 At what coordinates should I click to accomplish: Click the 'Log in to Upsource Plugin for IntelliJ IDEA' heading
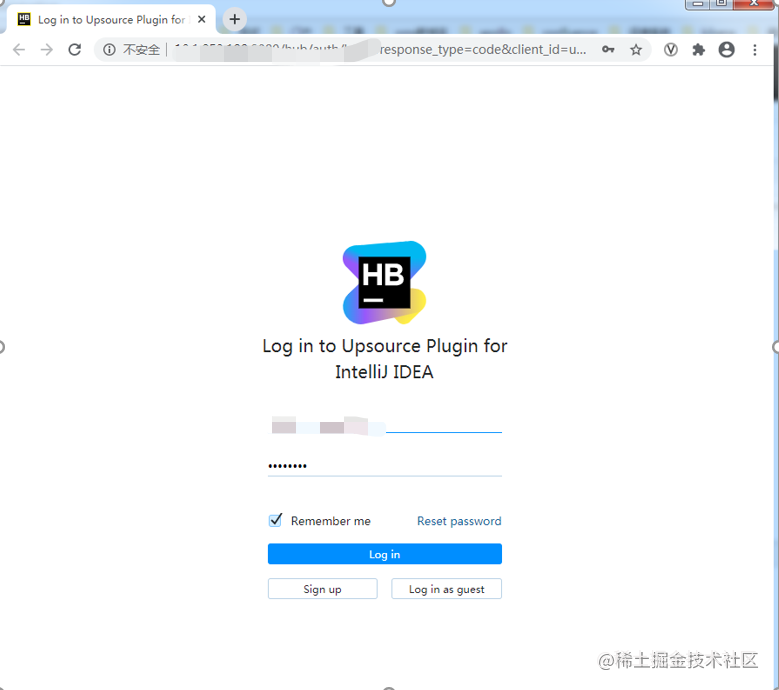coord(385,359)
